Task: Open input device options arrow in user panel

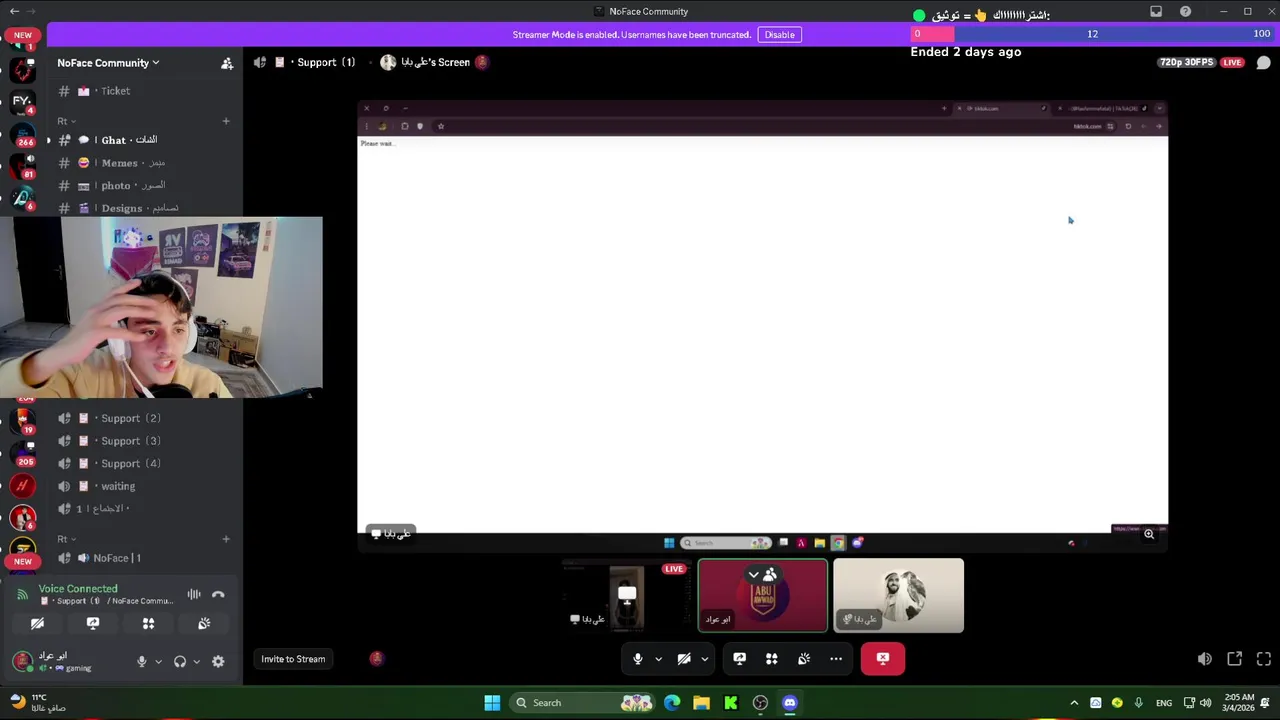Action: pos(158,661)
